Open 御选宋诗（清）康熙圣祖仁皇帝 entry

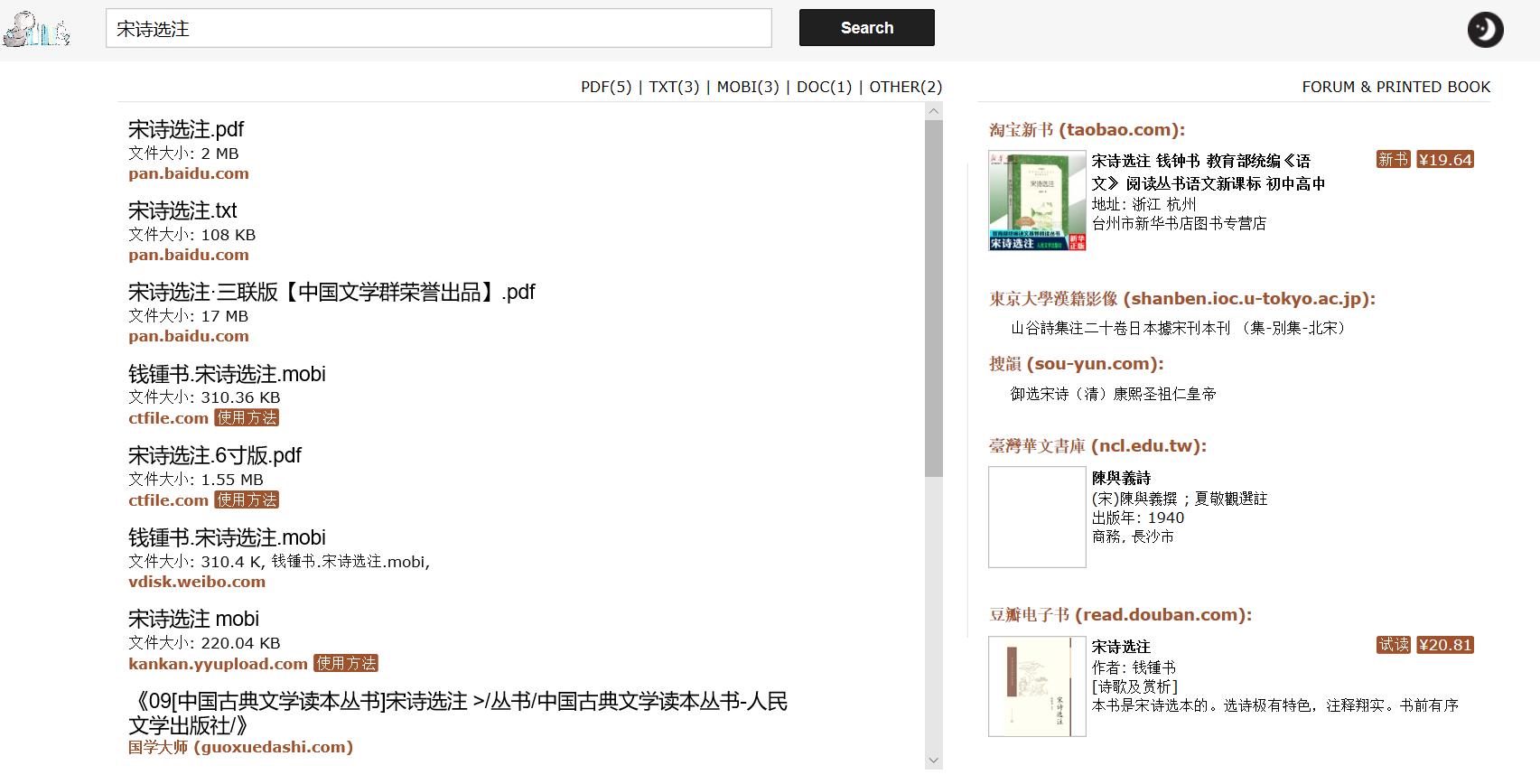(1113, 394)
